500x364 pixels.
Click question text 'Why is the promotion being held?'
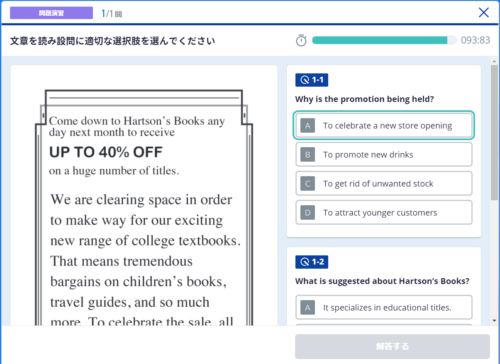coord(364,99)
